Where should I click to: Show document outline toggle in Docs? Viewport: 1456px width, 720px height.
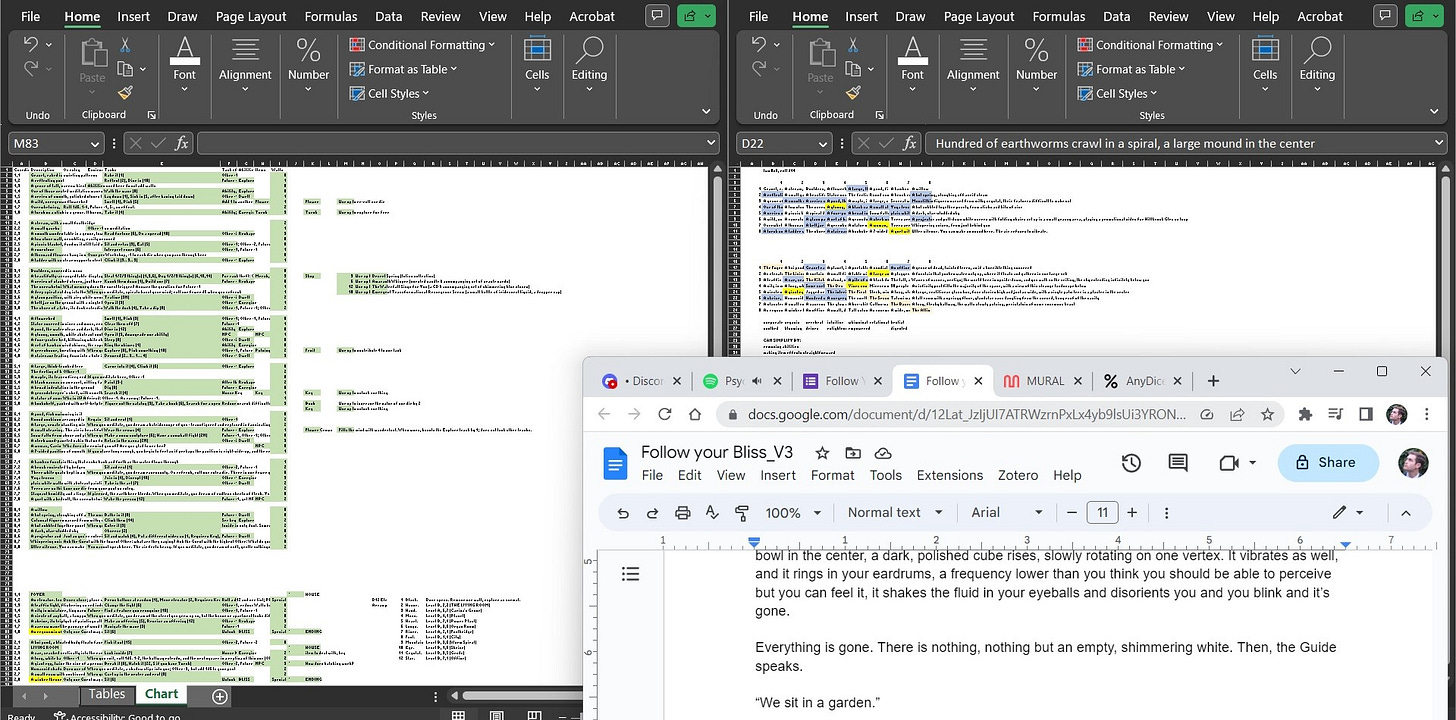[630, 573]
